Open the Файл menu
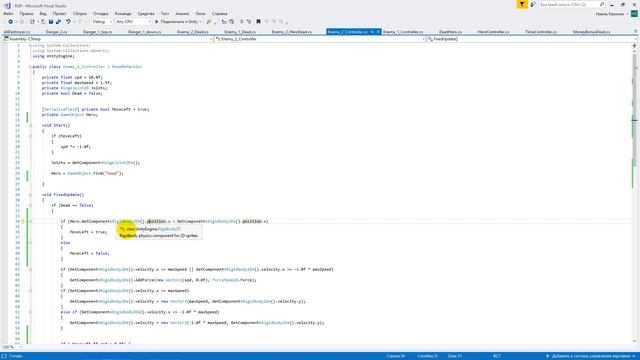The image size is (640, 360). [8, 13]
